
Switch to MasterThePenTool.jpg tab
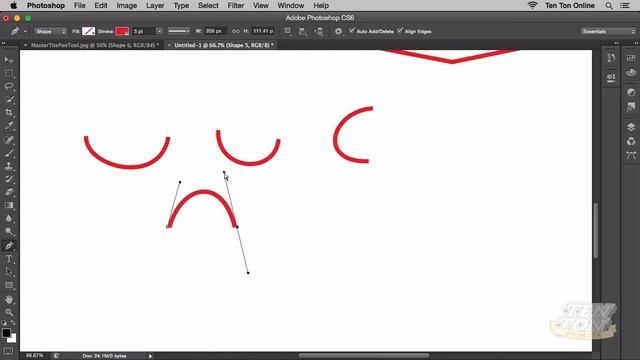point(95,45)
